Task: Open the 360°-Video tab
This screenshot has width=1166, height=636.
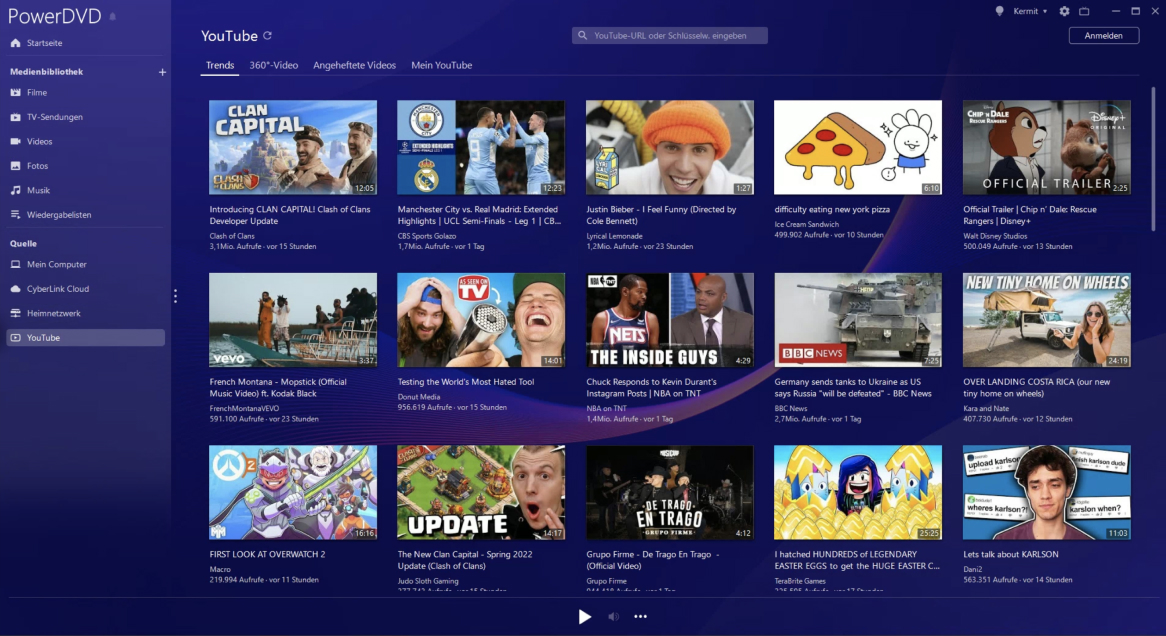Action: [x=273, y=65]
